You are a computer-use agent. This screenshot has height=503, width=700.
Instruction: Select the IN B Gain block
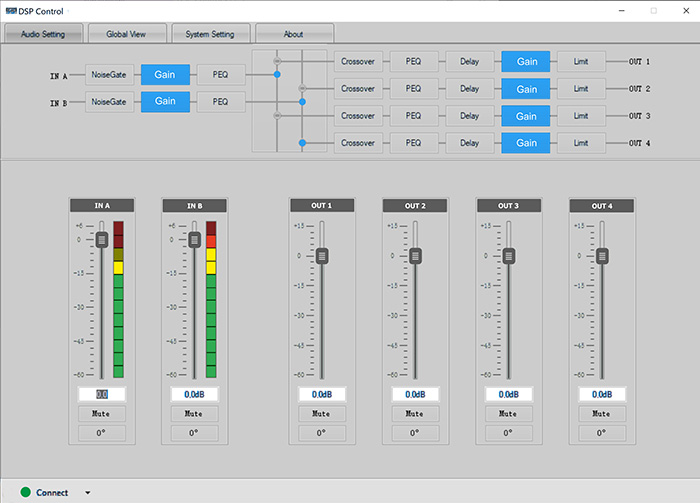165,102
